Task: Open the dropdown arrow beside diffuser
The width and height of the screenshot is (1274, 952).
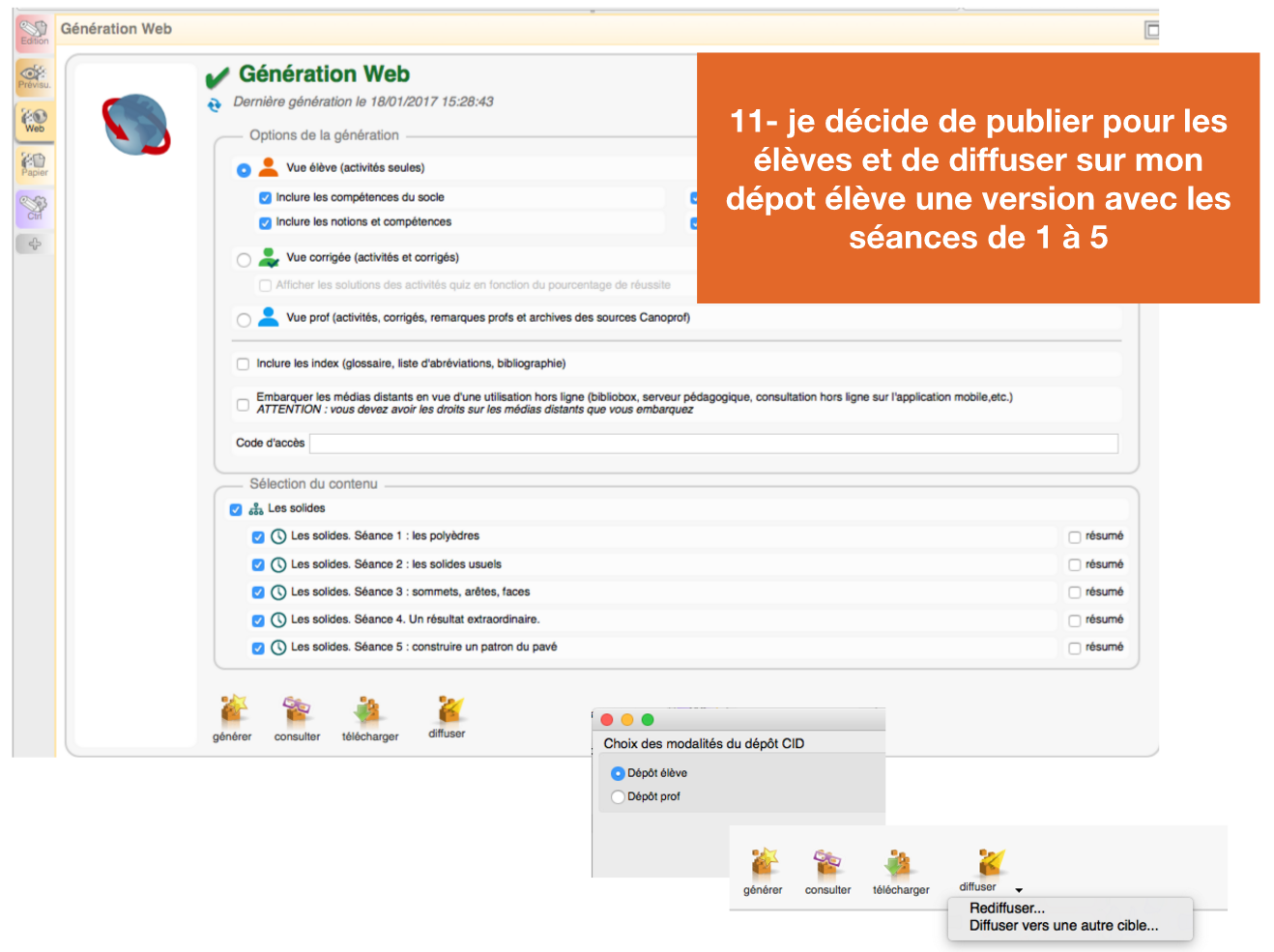Action: [x=1019, y=890]
